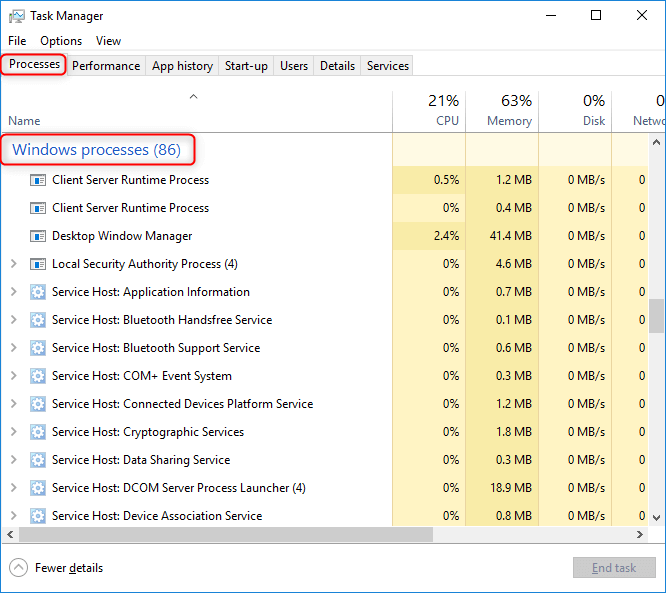The image size is (666, 593).
Task: Switch to the Performance tab
Action: (x=106, y=66)
